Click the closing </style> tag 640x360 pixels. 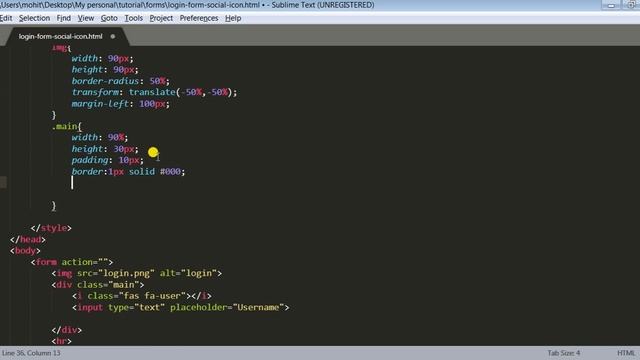51,228
